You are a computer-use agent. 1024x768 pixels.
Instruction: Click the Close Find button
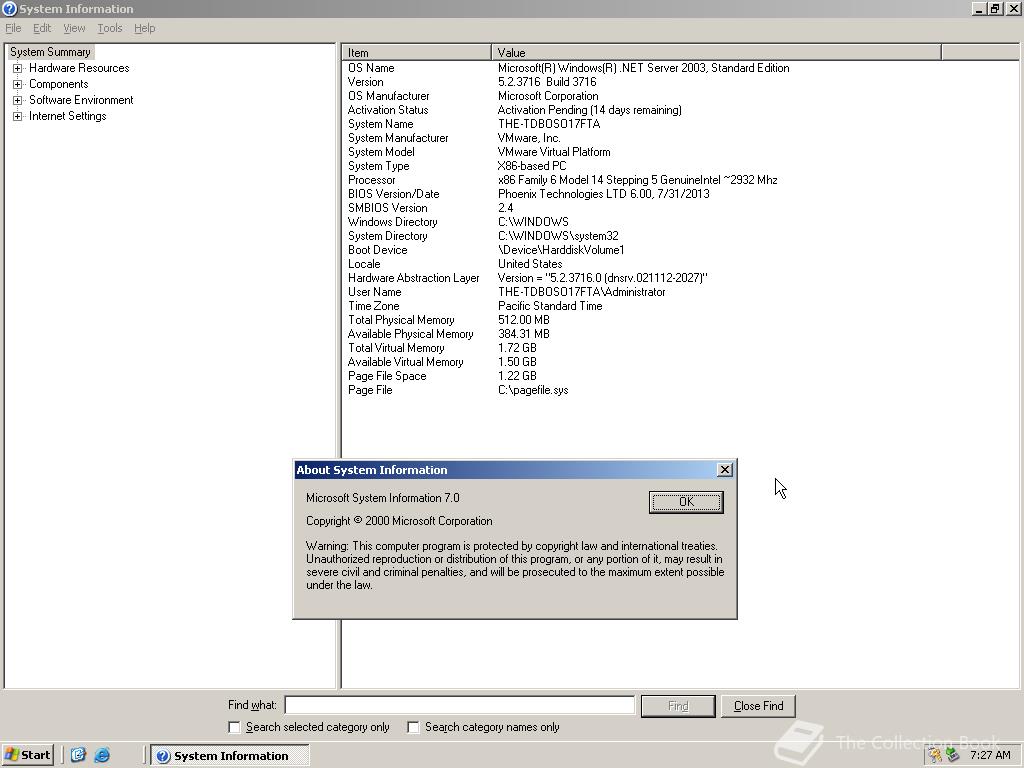pos(758,706)
